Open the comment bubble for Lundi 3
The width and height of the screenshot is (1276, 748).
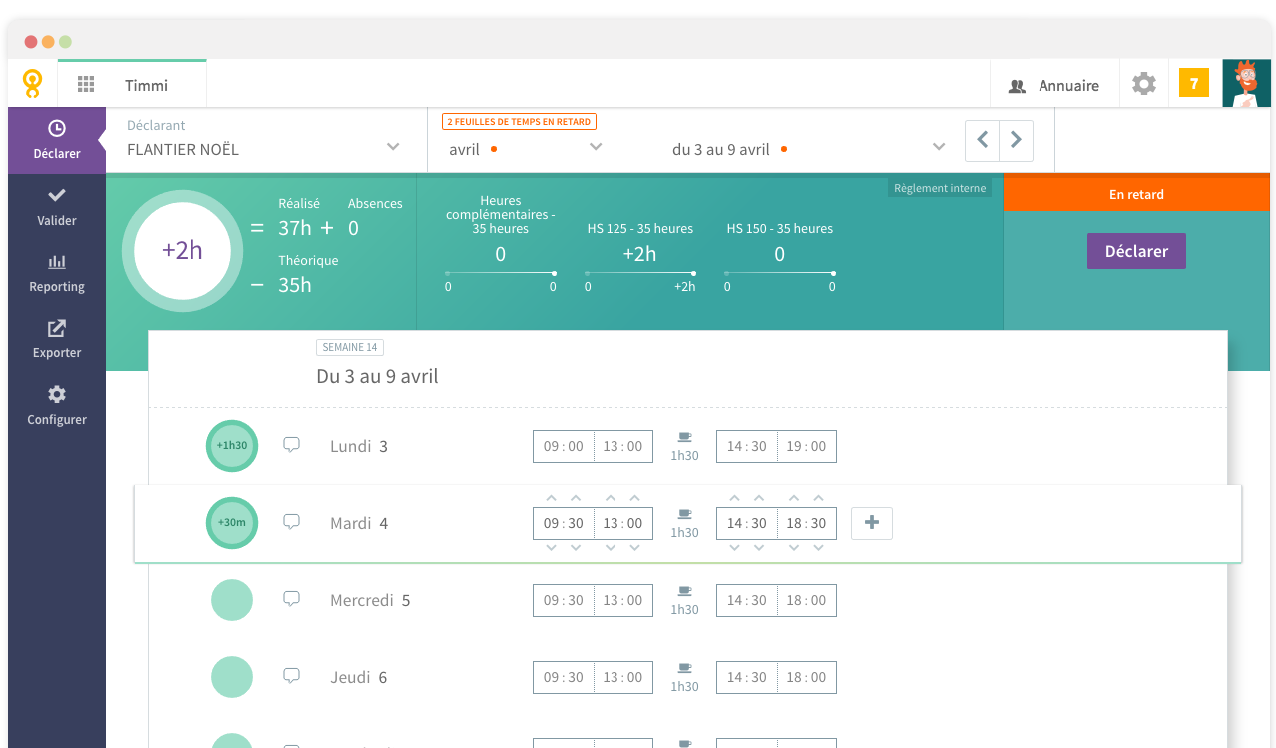click(x=292, y=445)
